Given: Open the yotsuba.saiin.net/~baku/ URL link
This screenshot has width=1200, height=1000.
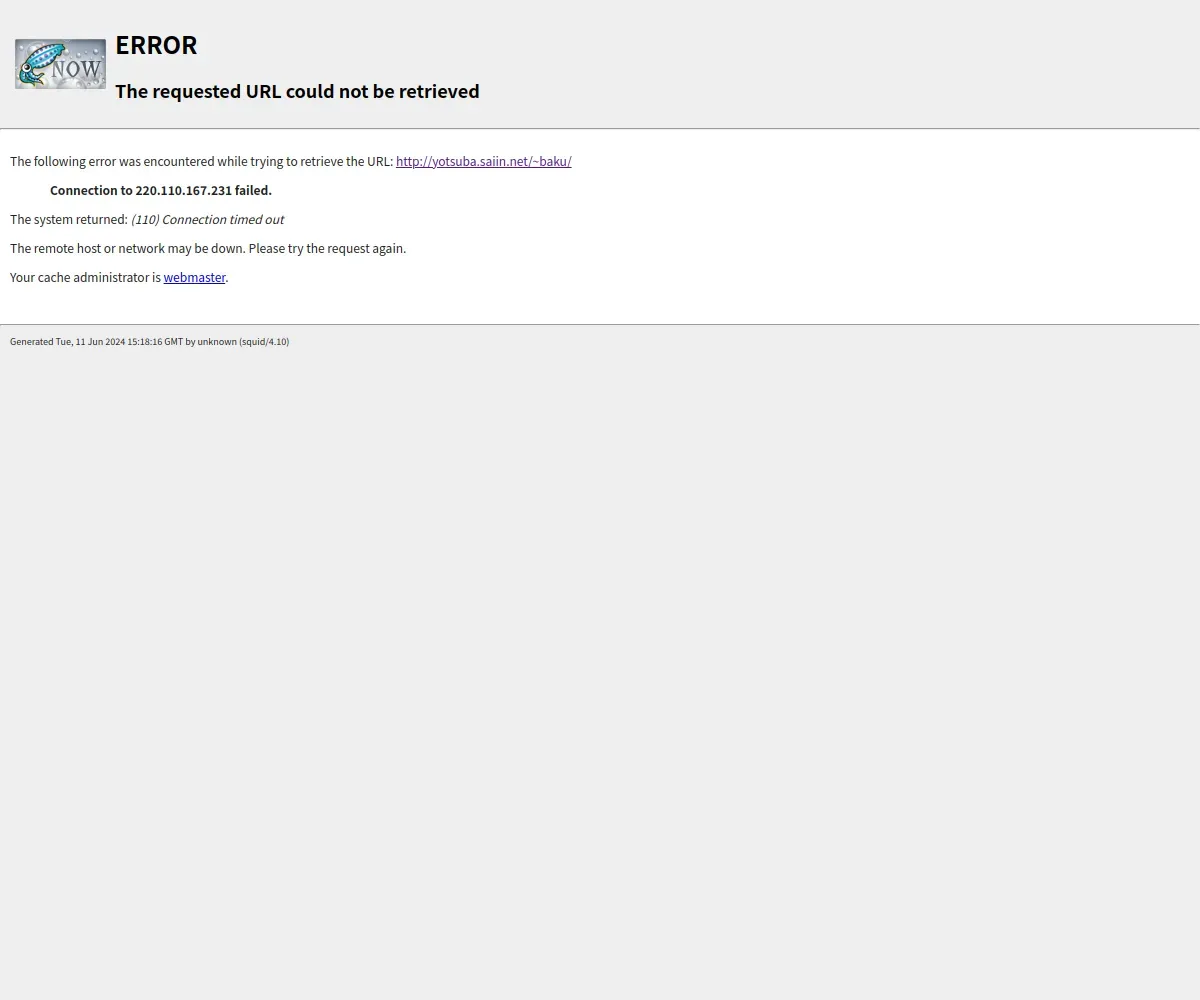Looking at the screenshot, I should coord(484,161).
